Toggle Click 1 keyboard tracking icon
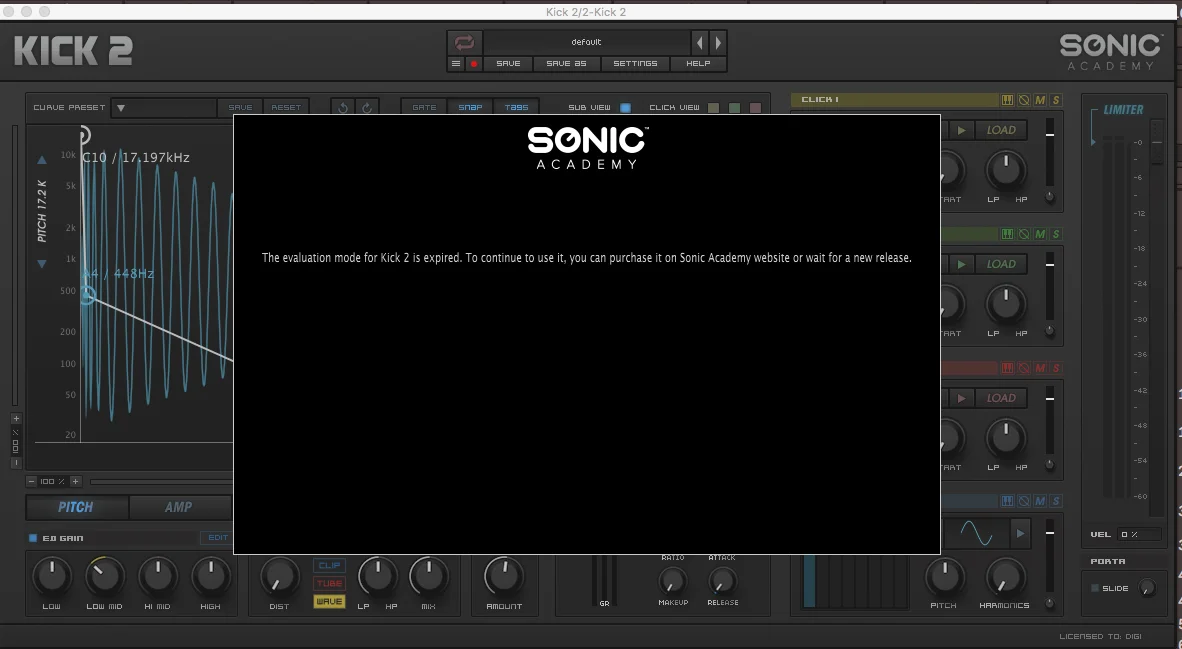 tap(1007, 99)
